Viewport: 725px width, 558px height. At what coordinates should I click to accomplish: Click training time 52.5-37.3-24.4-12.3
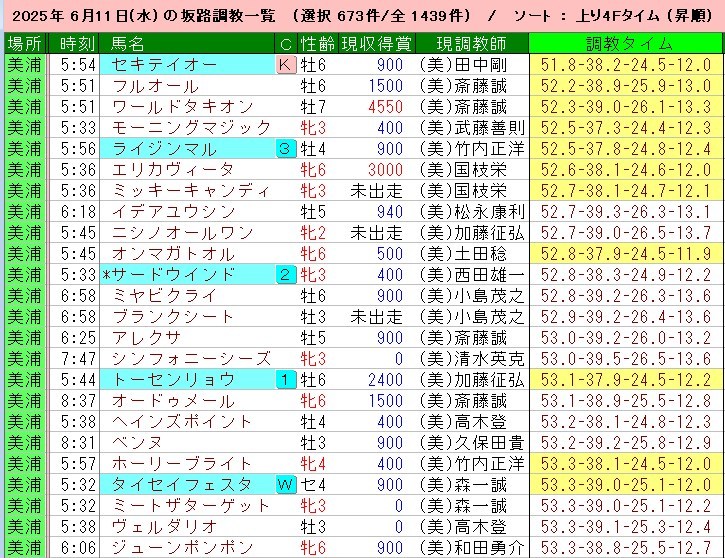point(626,128)
